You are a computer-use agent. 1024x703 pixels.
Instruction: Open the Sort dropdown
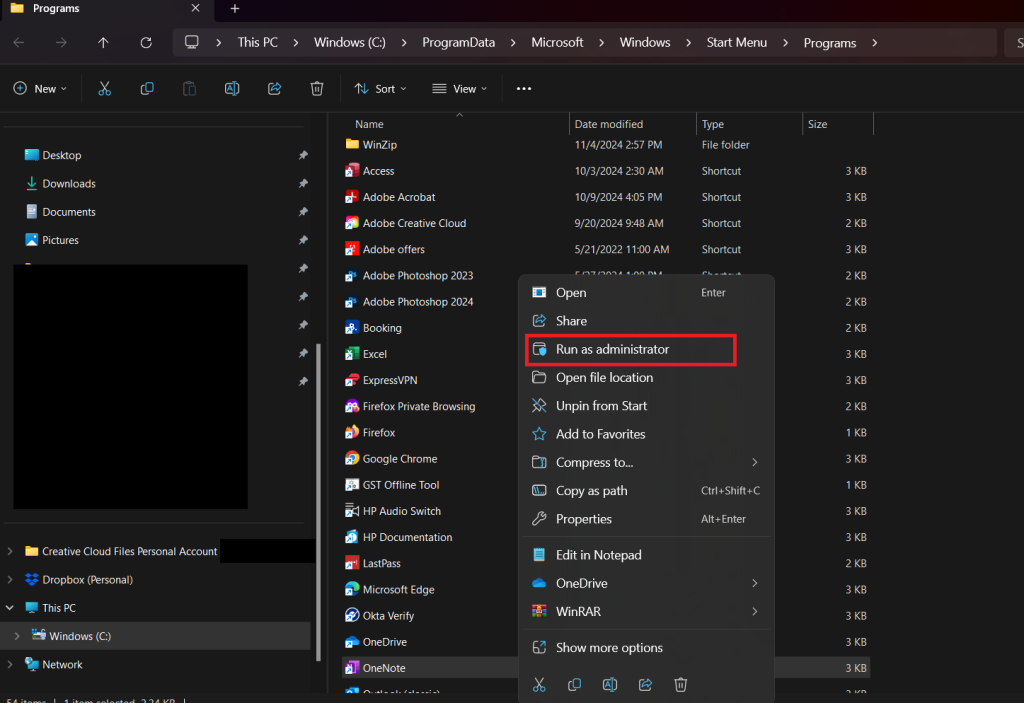[x=380, y=88]
